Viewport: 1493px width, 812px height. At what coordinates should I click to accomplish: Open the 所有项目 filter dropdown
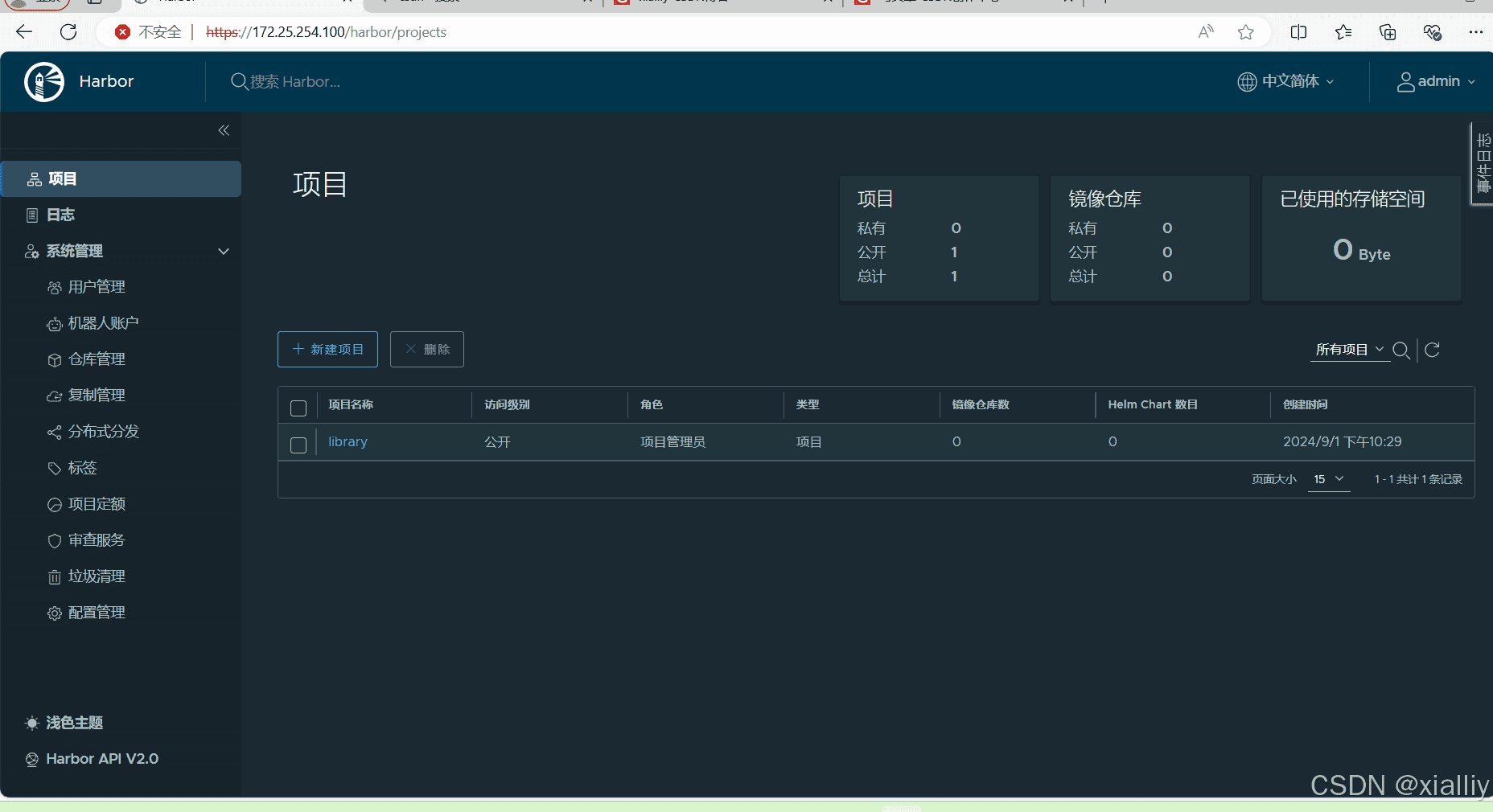(x=1348, y=350)
